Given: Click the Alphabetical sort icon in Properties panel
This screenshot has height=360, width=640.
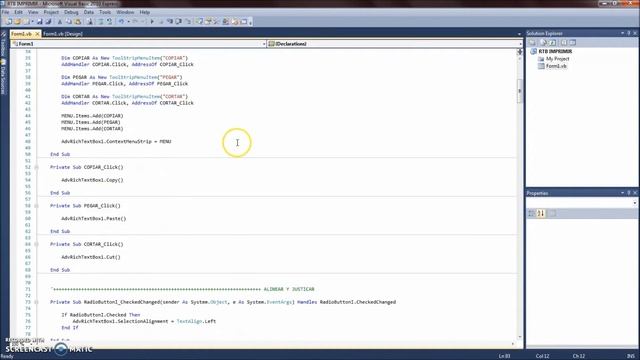Looking at the screenshot, I should [541, 213].
